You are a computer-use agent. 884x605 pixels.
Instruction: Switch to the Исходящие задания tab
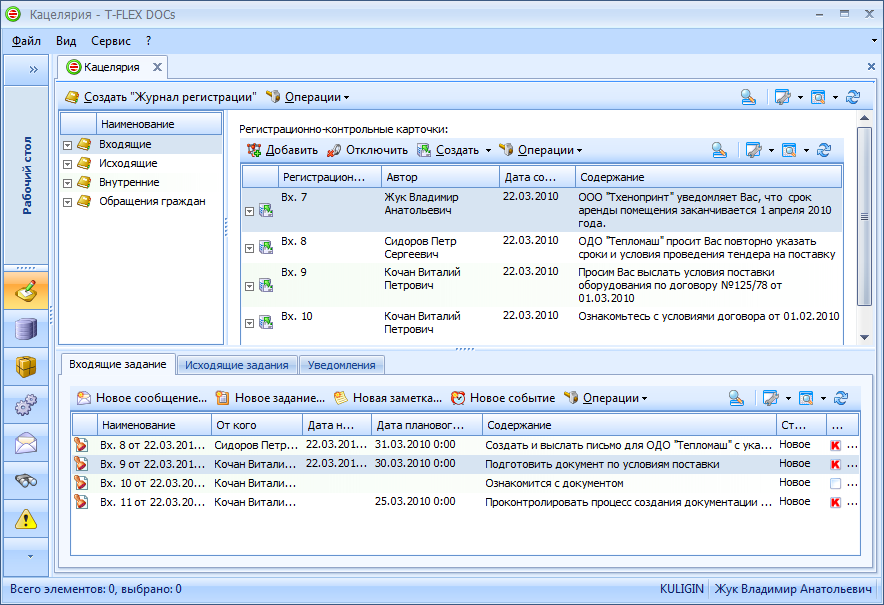pos(237,365)
